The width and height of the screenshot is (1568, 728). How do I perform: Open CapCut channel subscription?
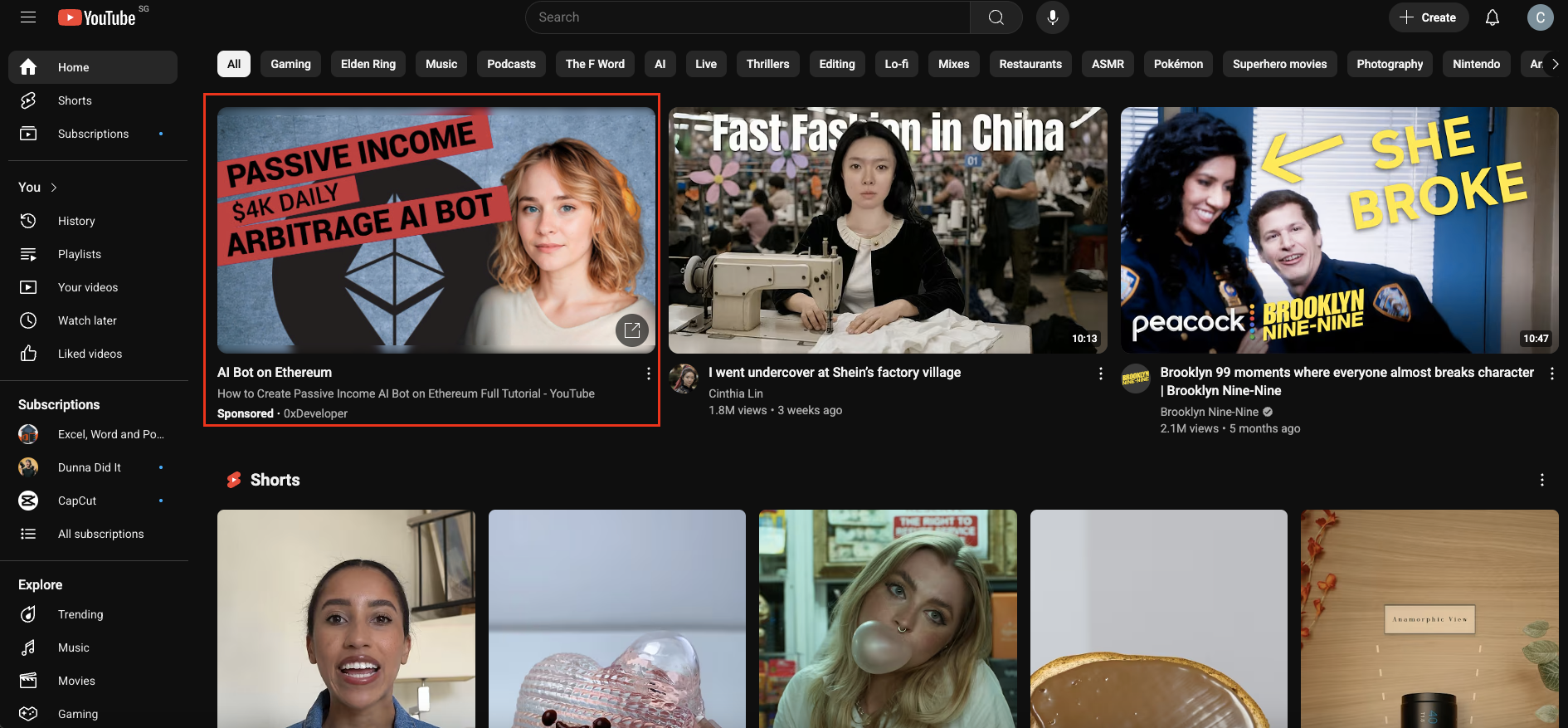coord(93,501)
